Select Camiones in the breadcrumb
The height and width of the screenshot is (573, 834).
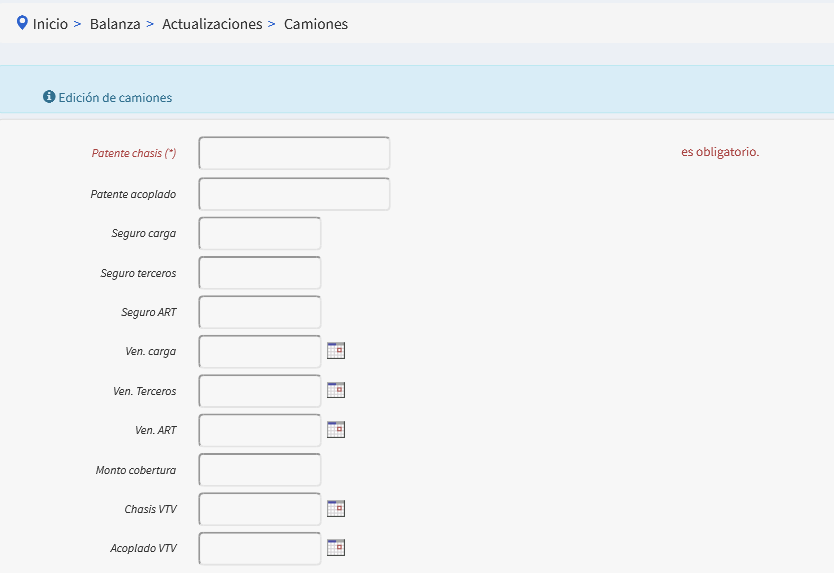316,24
